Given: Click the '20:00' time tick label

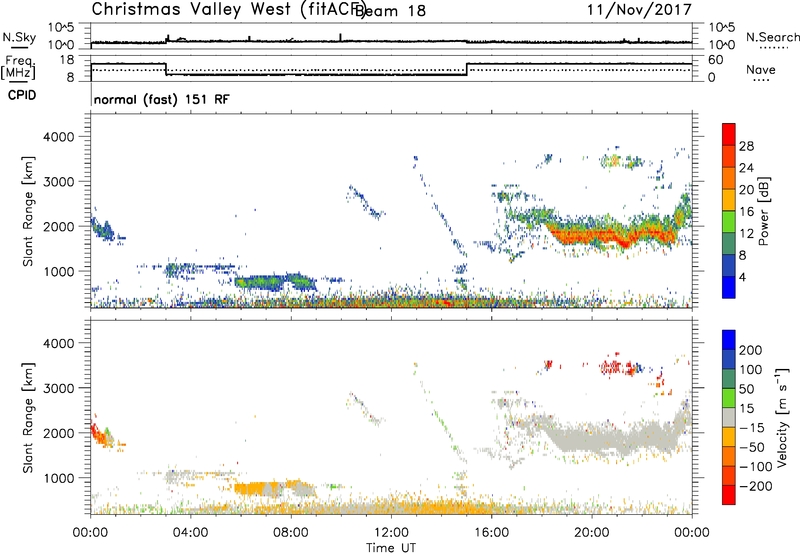Looking at the screenshot, I should click(592, 533).
